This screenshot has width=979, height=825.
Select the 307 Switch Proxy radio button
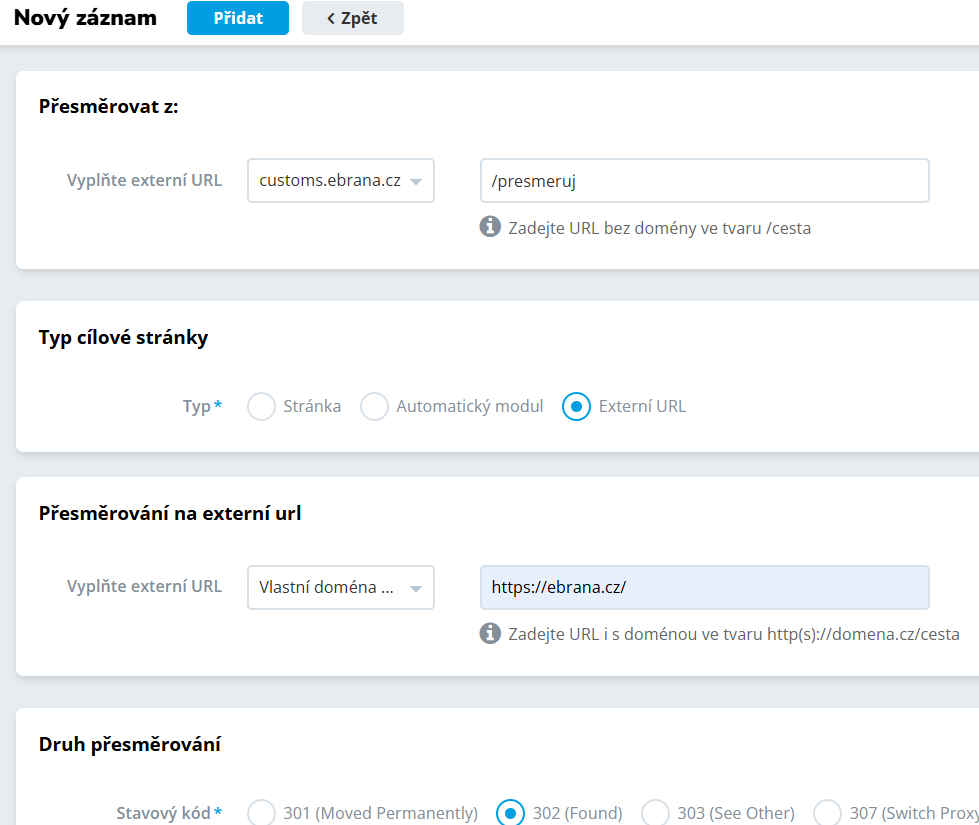[827, 813]
